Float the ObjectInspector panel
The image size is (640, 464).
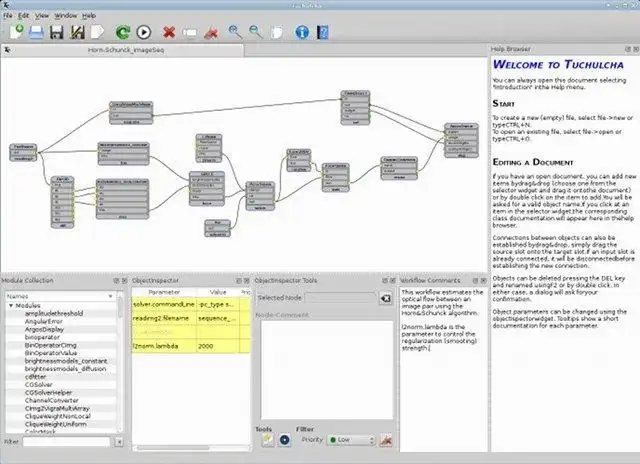pyautogui.click(x=239, y=281)
